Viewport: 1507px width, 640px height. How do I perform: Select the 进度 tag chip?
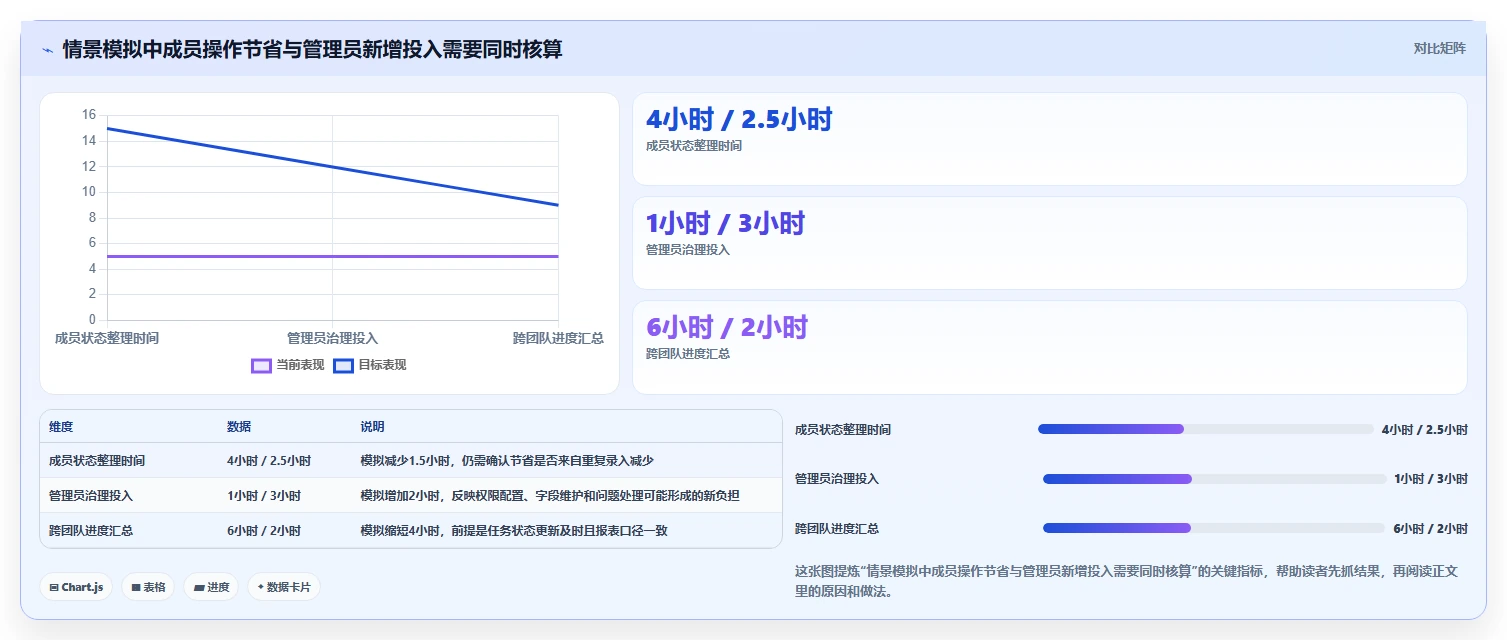click(x=211, y=587)
